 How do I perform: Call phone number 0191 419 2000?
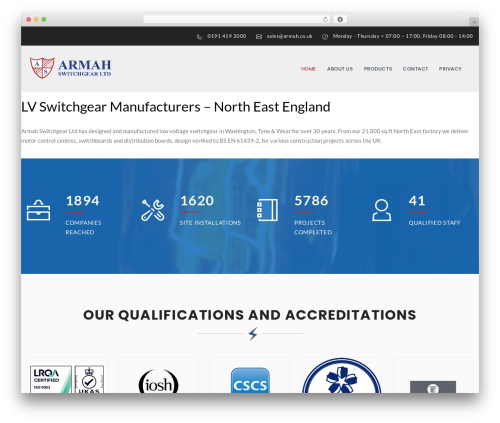[227, 36]
